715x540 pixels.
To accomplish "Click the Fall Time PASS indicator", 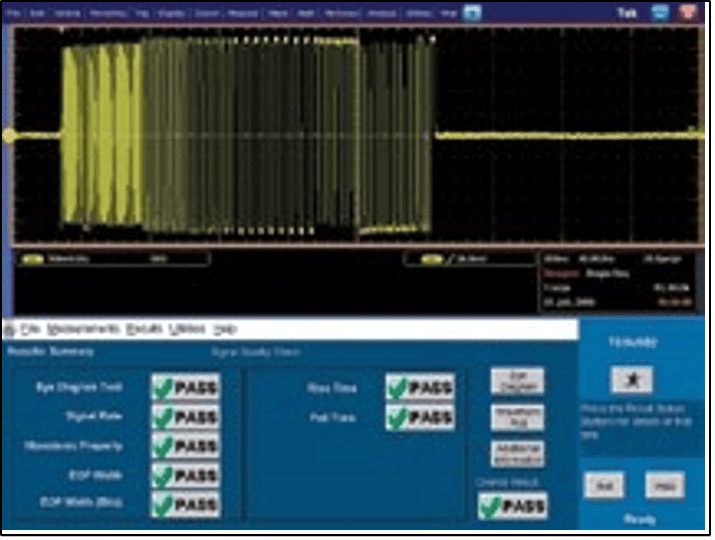I will pos(420,417).
